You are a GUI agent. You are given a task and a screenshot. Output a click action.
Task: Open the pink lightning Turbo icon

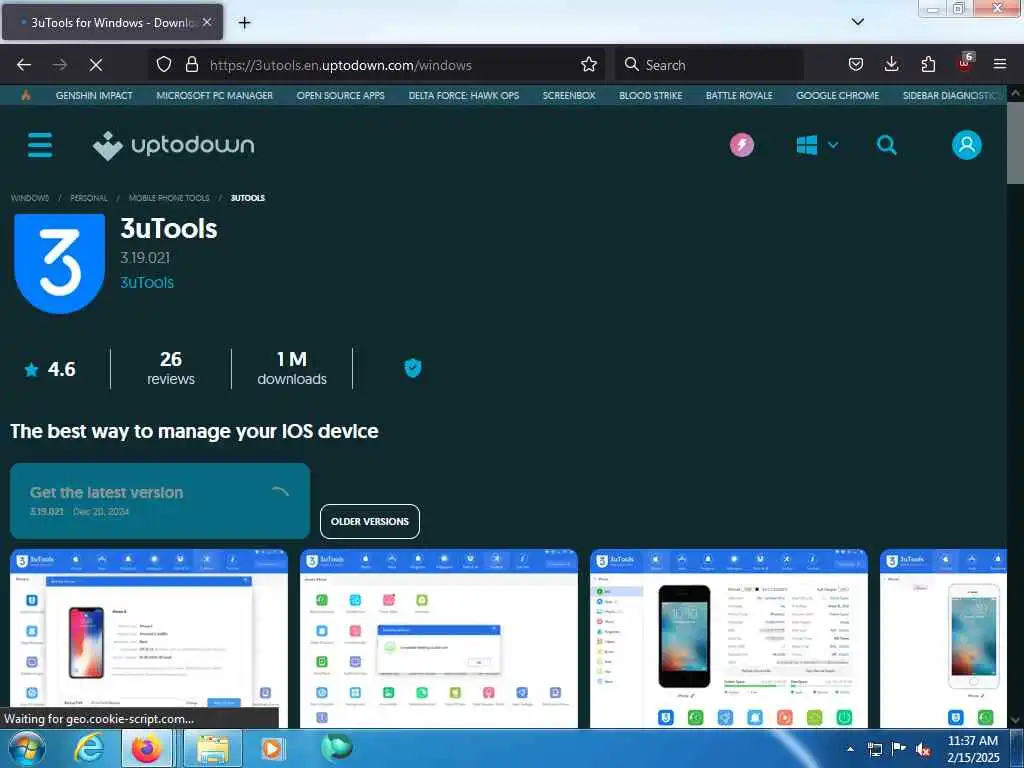click(741, 145)
